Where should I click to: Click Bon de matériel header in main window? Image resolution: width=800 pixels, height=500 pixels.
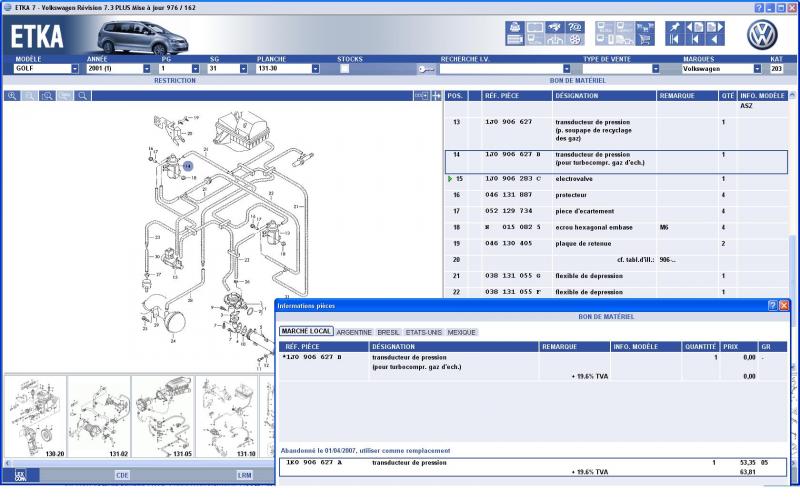[578, 81]
